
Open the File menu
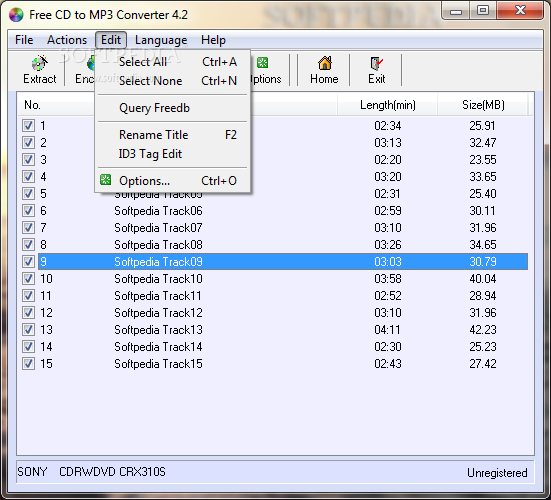[24, 40]
